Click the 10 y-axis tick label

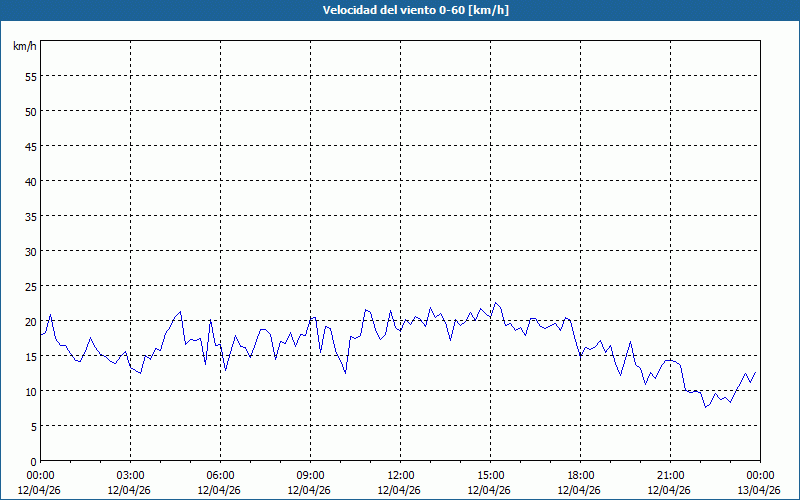(30, 391)
